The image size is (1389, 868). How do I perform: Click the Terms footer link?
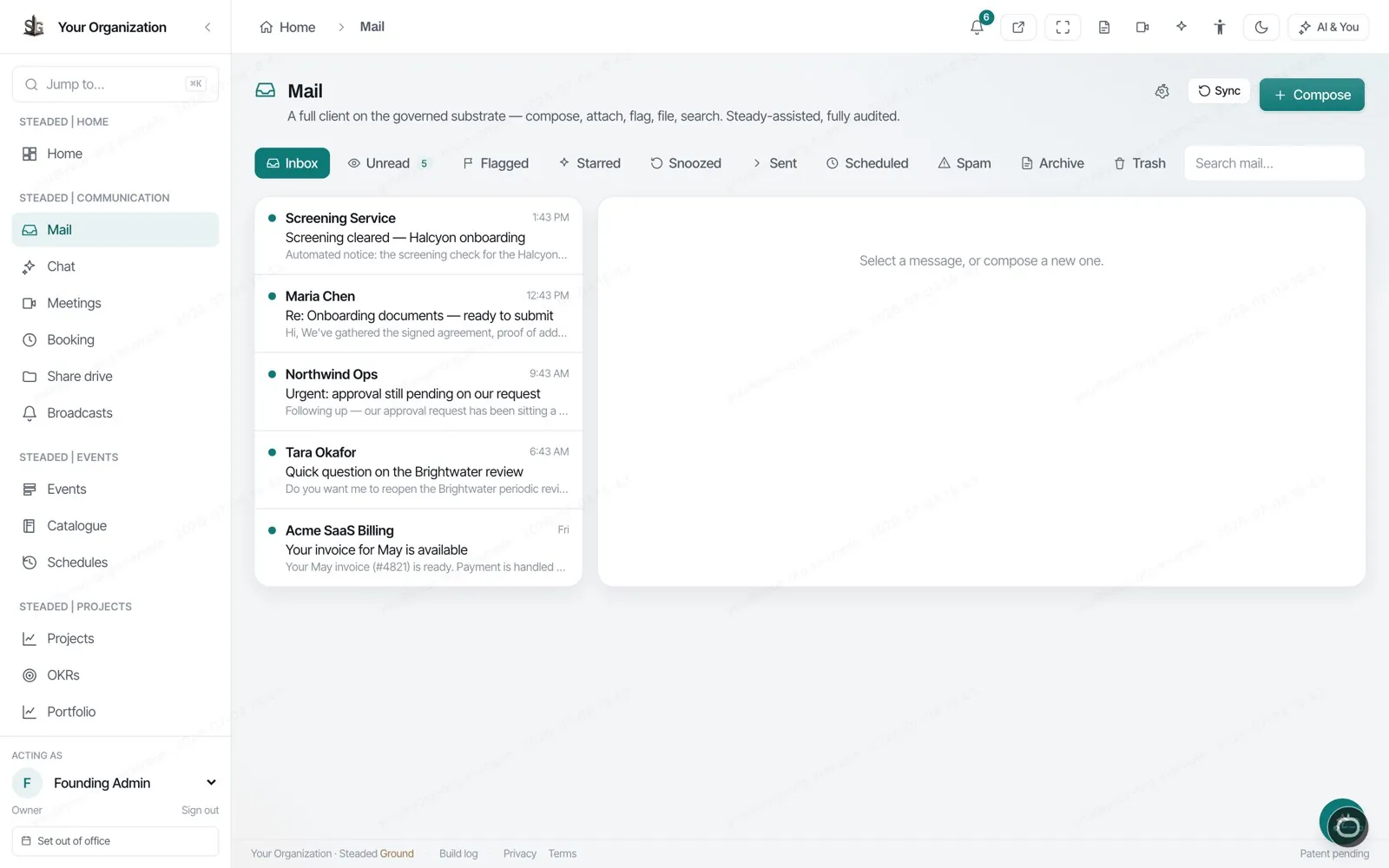[x=563, y=854]
